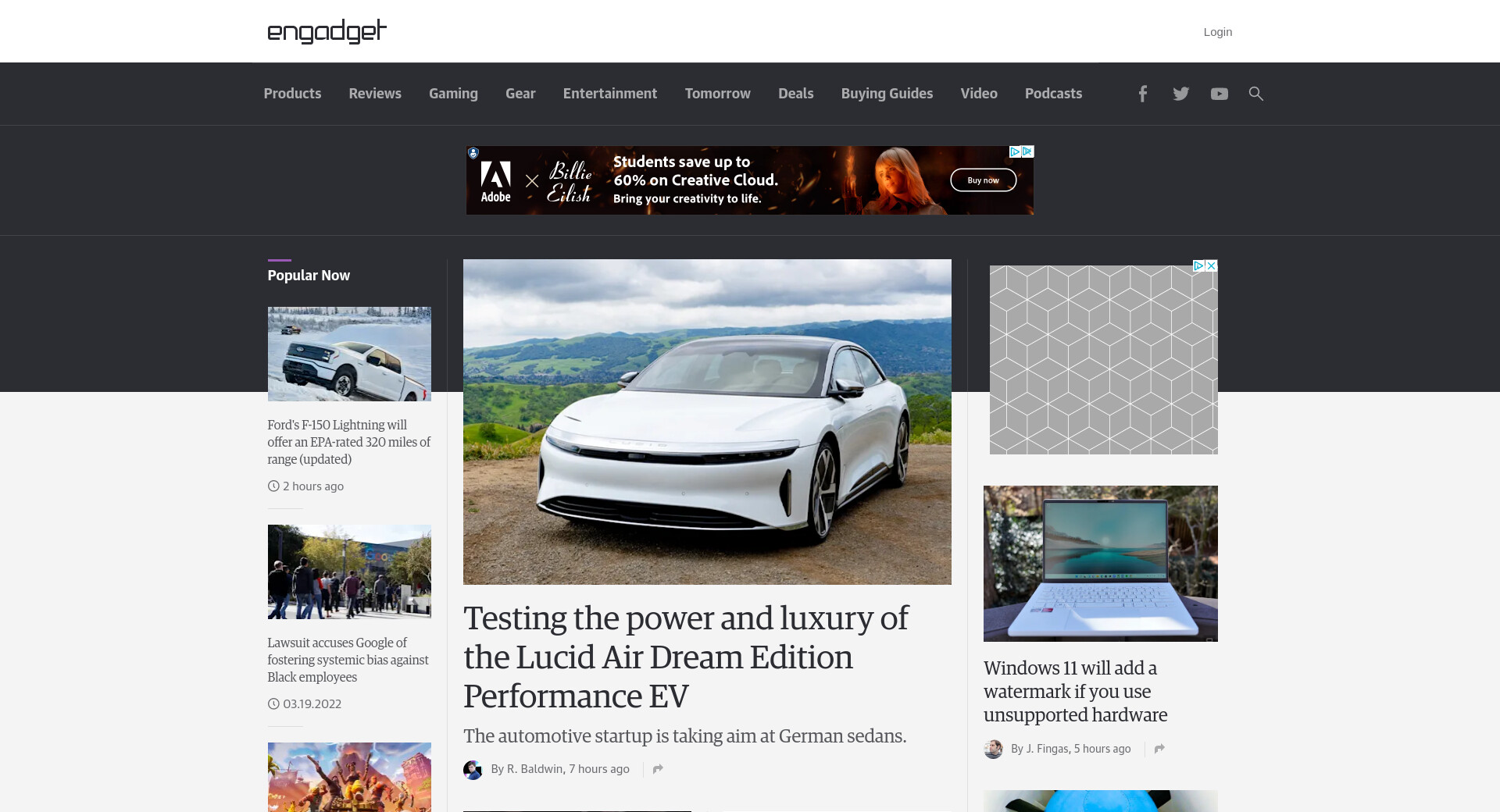
Task: Click AdChoices icon on the sidebar ad
Action: pos(1198,265)
